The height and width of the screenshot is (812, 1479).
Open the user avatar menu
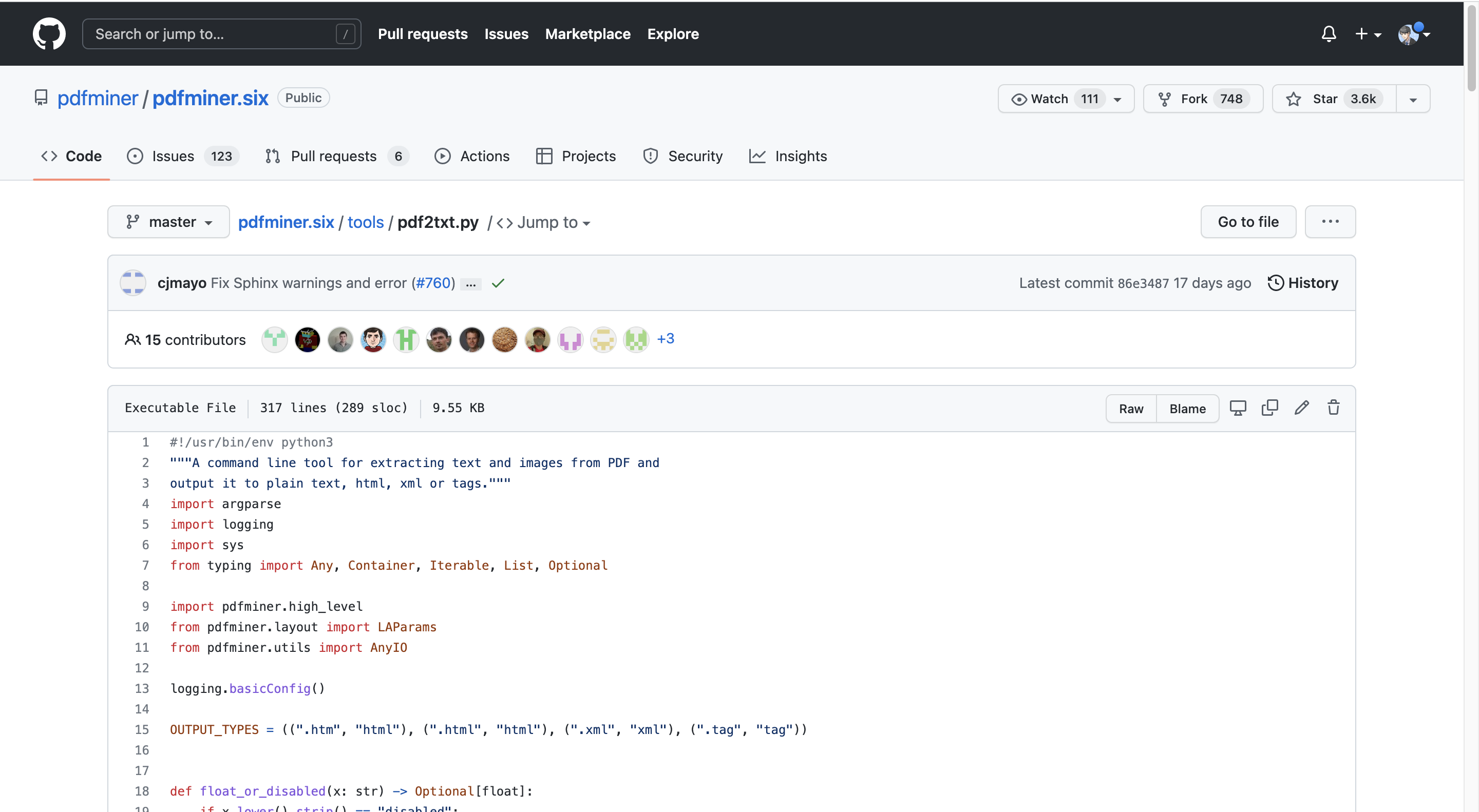pyautogui.click(x=1414, y=34)
